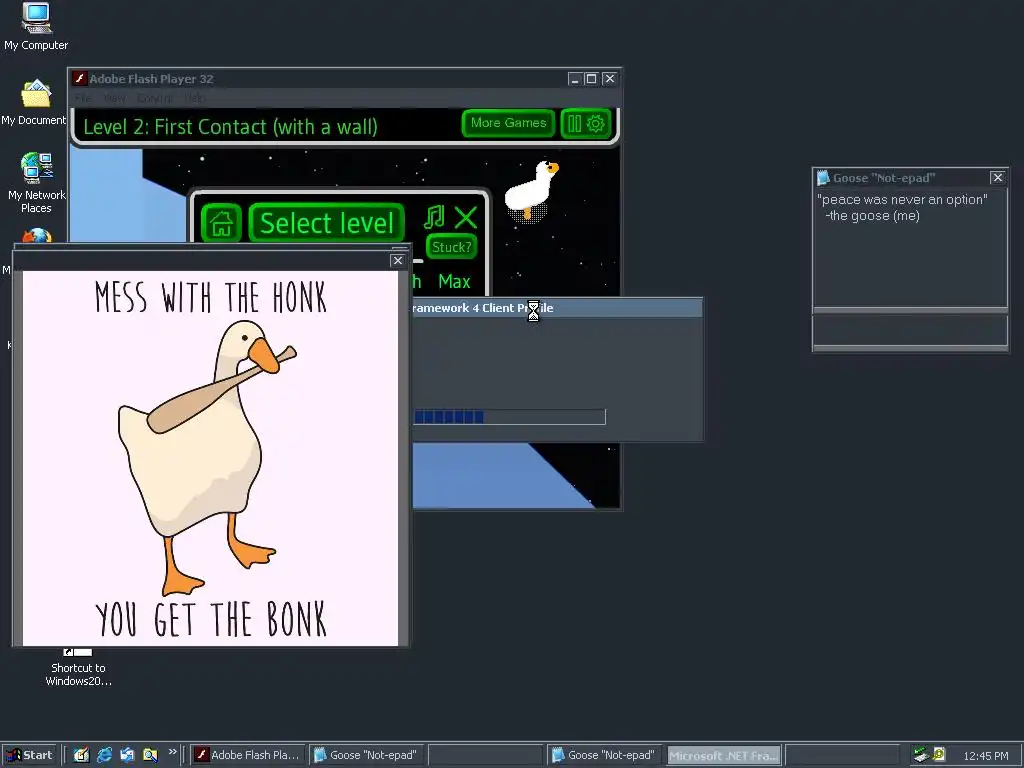The width and height of the screenshot is (1024, 768).
Task: Minimize the Adobe Flash Player window
Action: (574, 79)
